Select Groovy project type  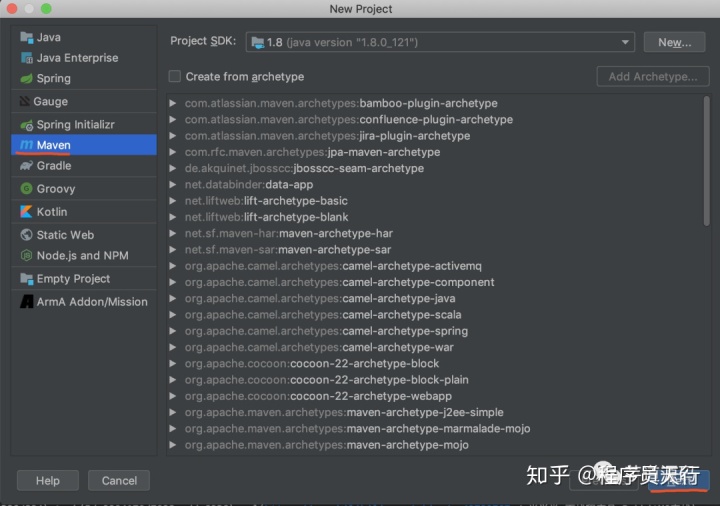(x=84, y=189)
